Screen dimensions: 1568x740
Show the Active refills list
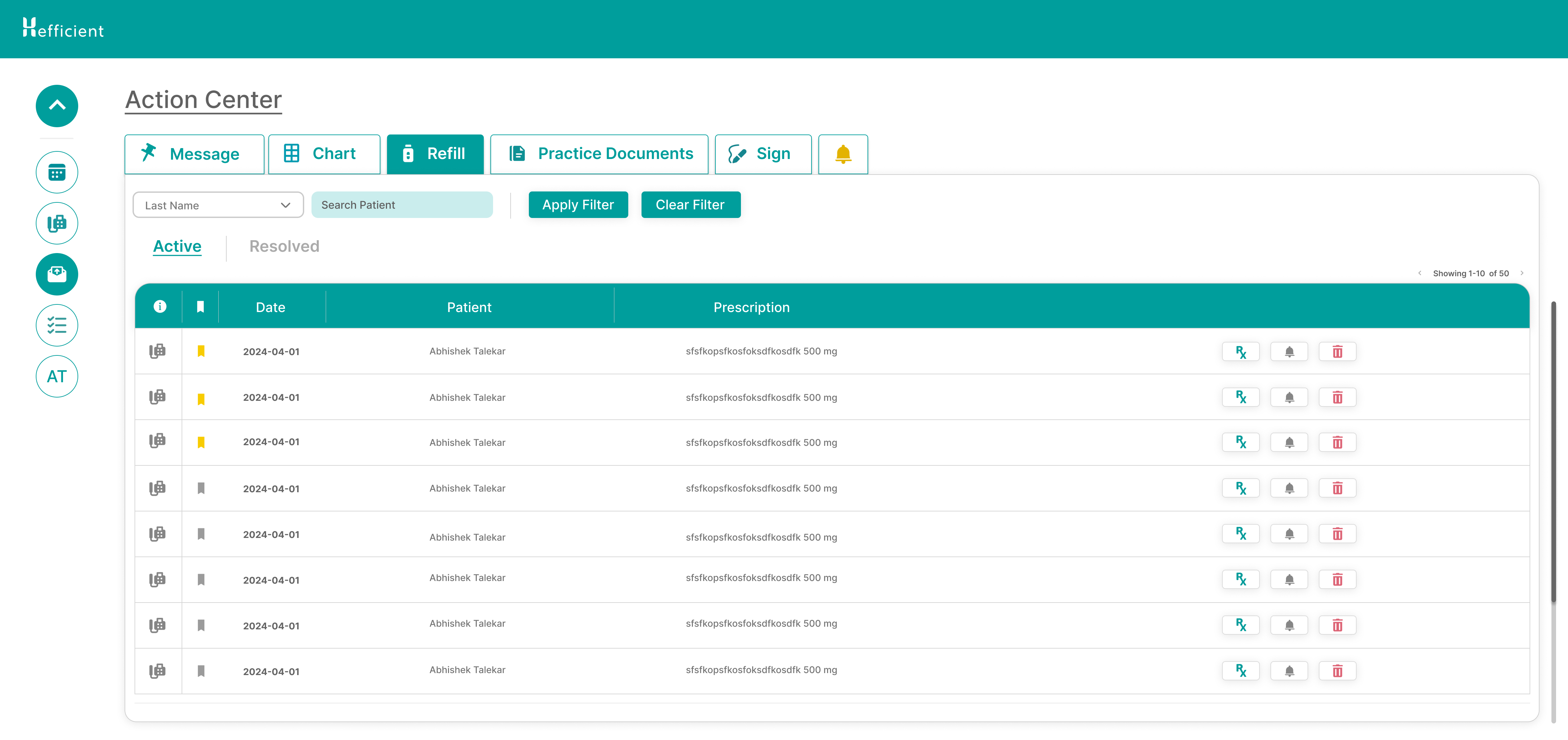[177, 246]
